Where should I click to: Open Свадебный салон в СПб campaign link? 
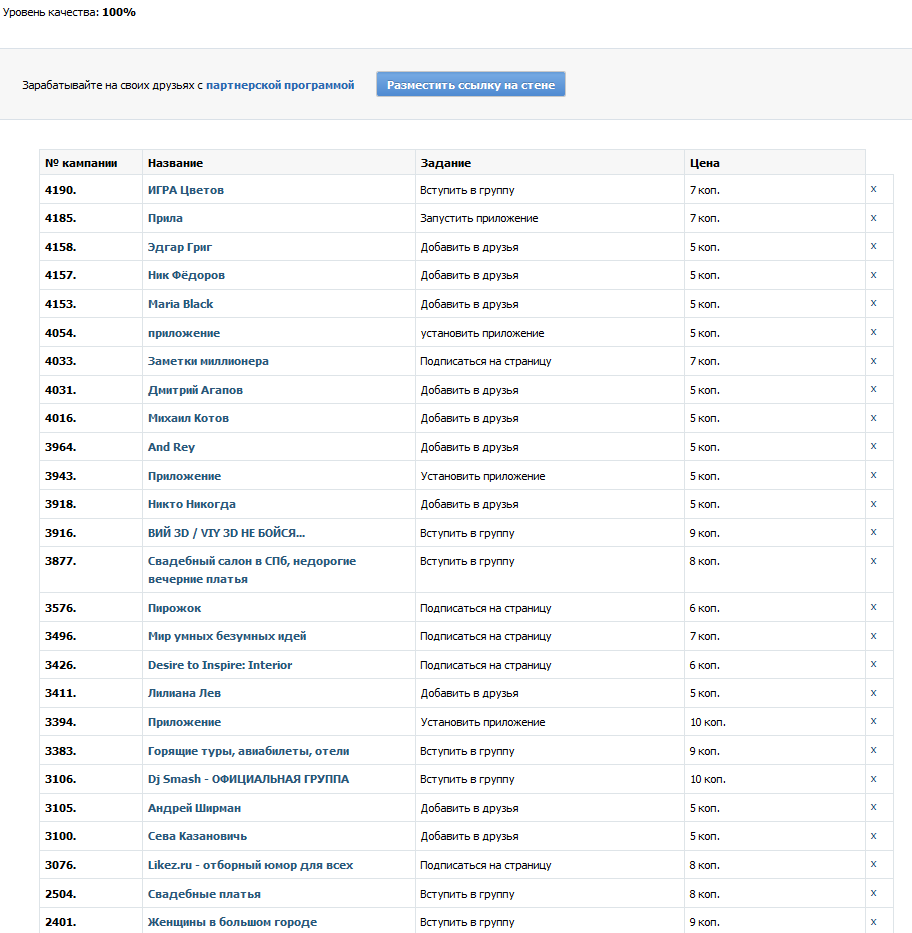252,570
